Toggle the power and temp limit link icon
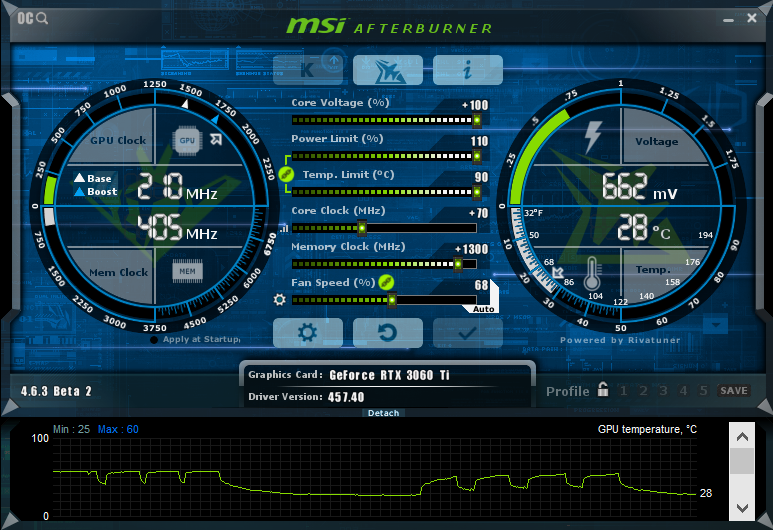773x530 pixels. [x=286, y=174]
